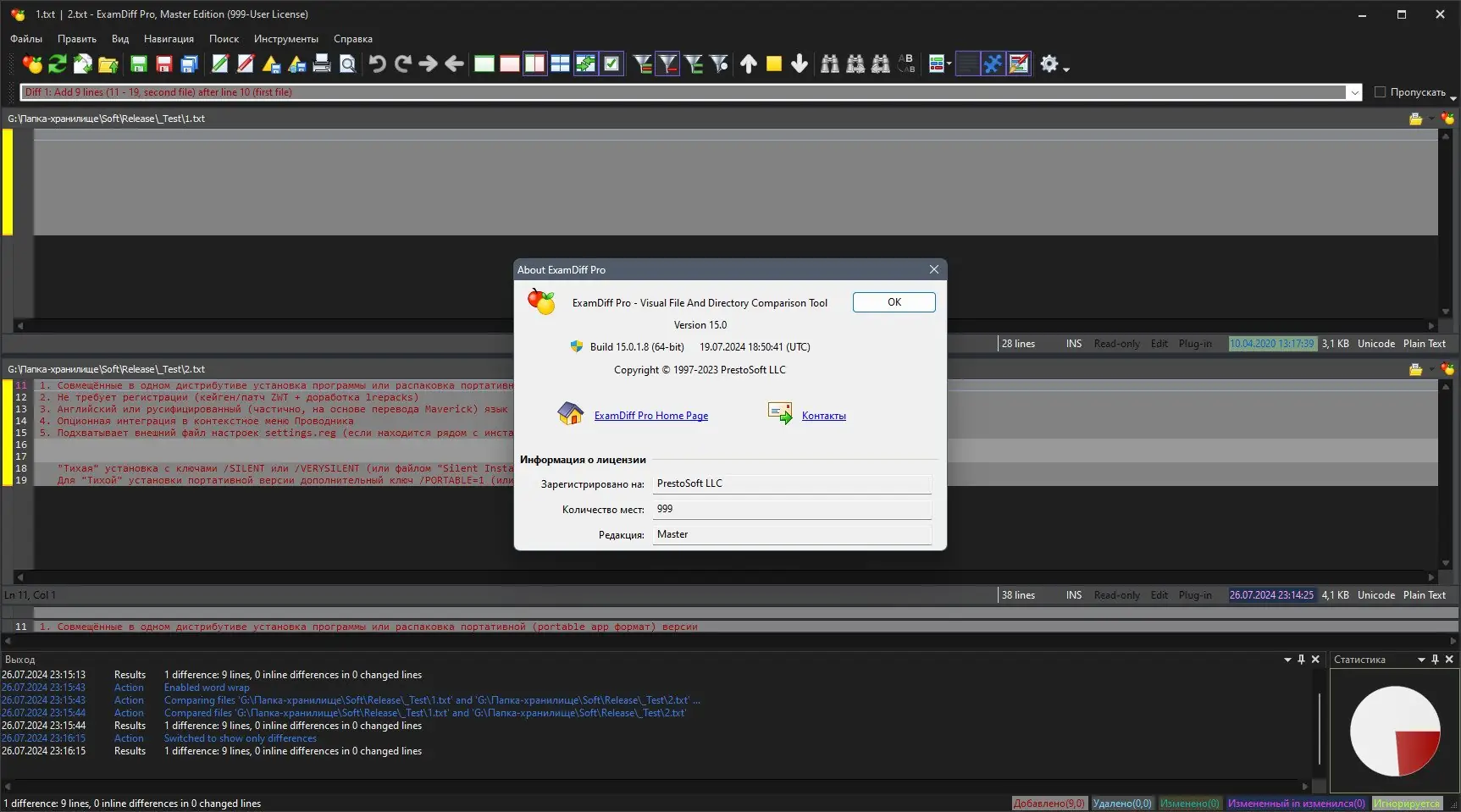Toggle the syntax highlighting brush button
This screenshot has width=1461, height=812.
click(x=1019, y=64)
